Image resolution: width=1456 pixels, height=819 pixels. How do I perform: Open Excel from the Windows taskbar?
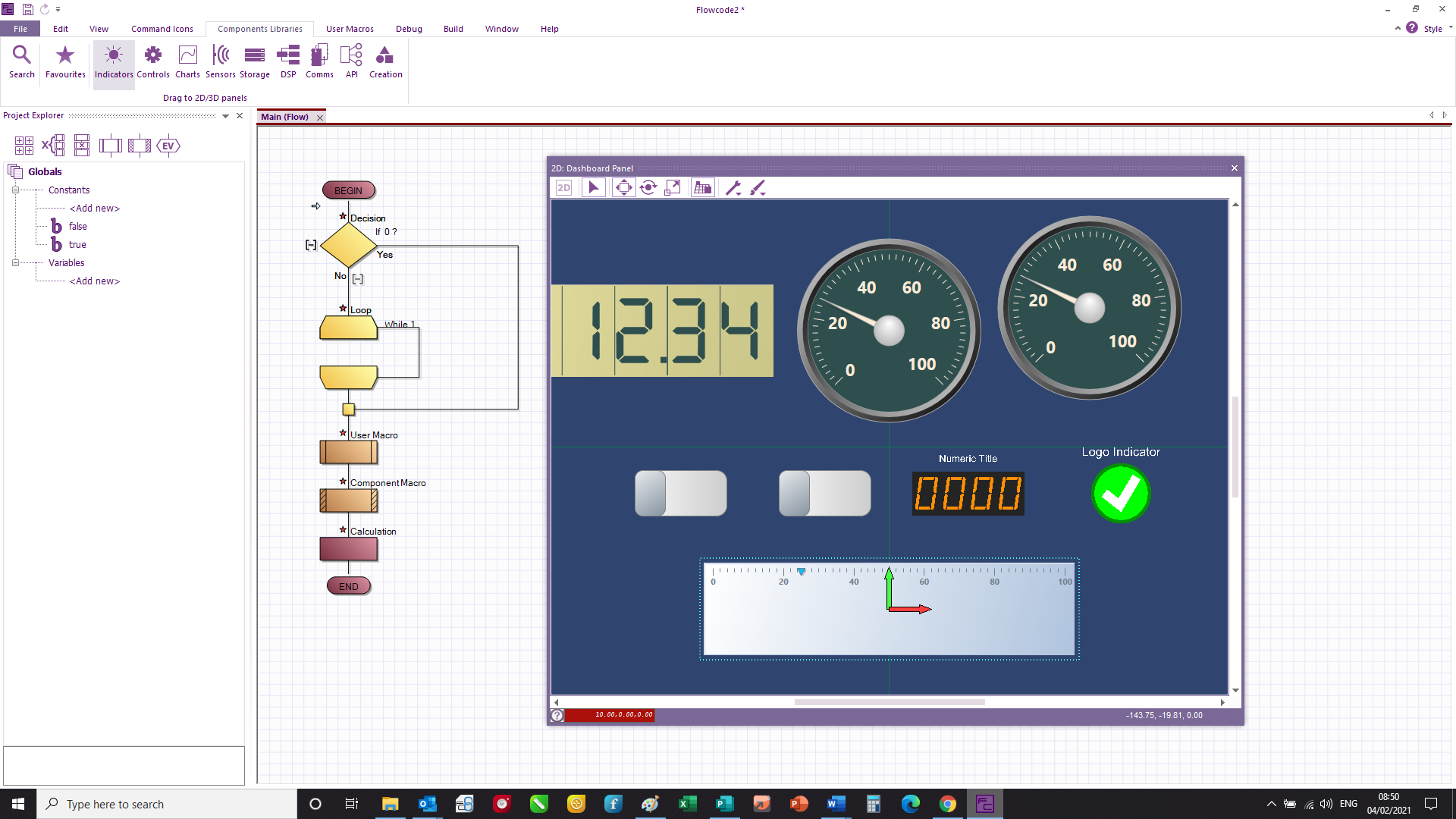[x=687, y=804]
